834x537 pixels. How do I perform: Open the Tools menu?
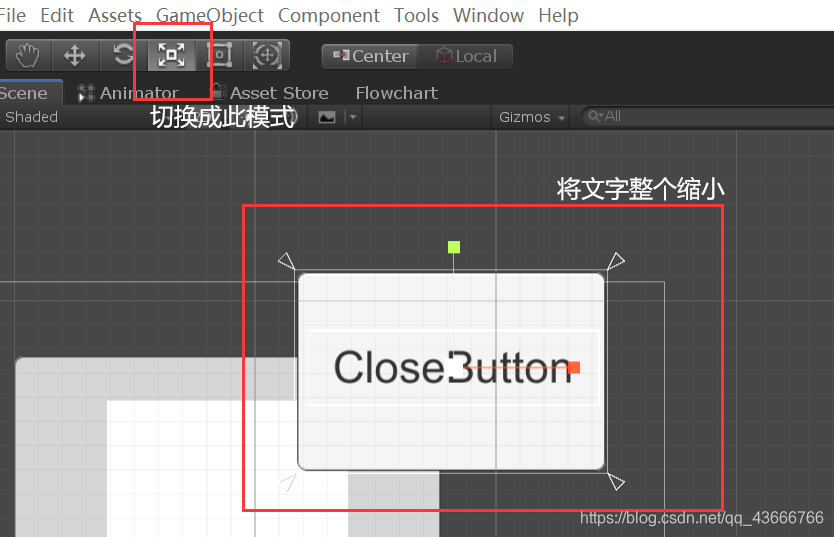[416, 15]
